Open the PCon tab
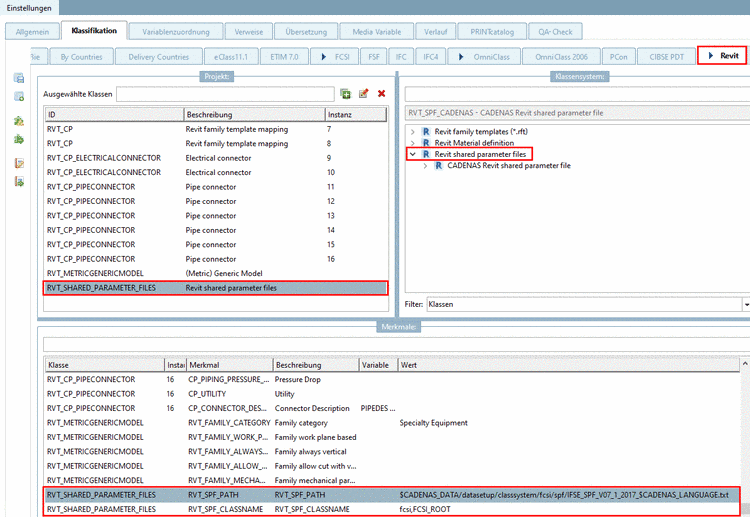This screenshot has height=517, width=750. point(618,57)
